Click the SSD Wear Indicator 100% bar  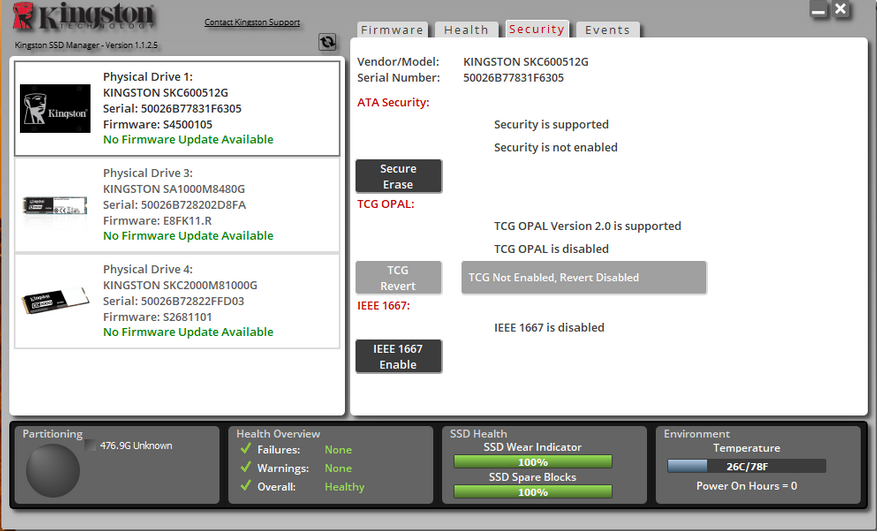[533, 462]
